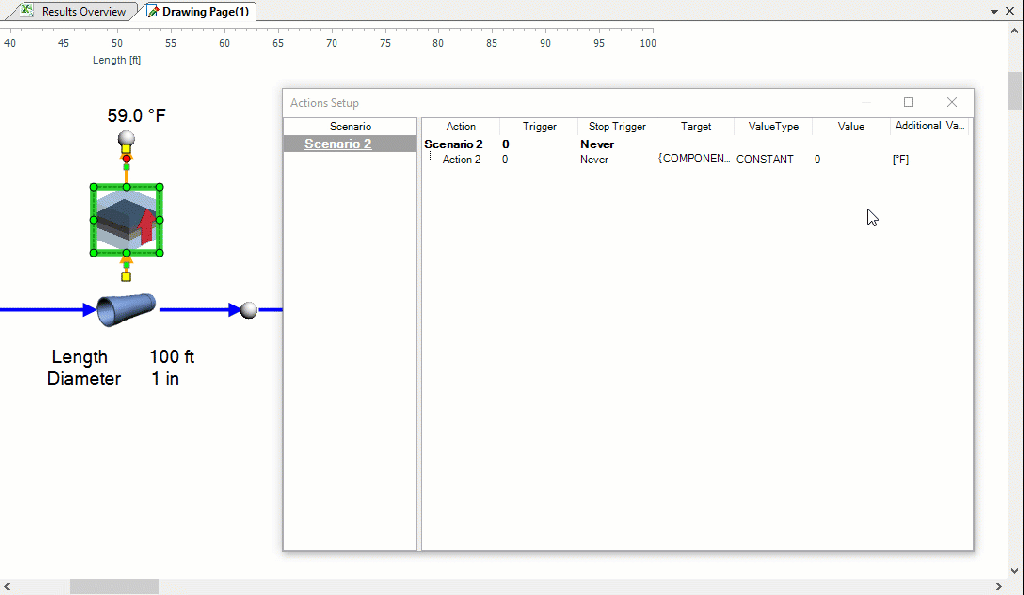1024x595 pixels.
Task: Select Scenario 2 in the Scenario list
Action: coord(337,144)
